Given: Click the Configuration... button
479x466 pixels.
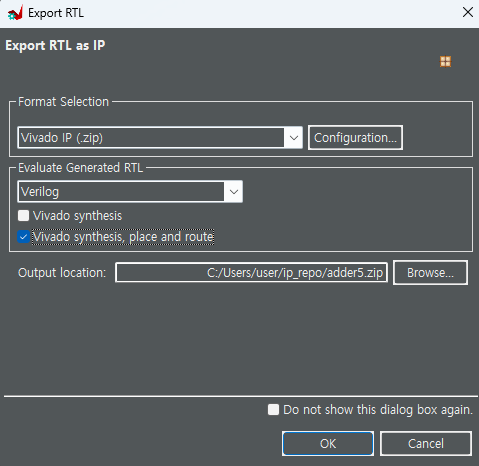Looking at the screenshot, I should [355, 137].
